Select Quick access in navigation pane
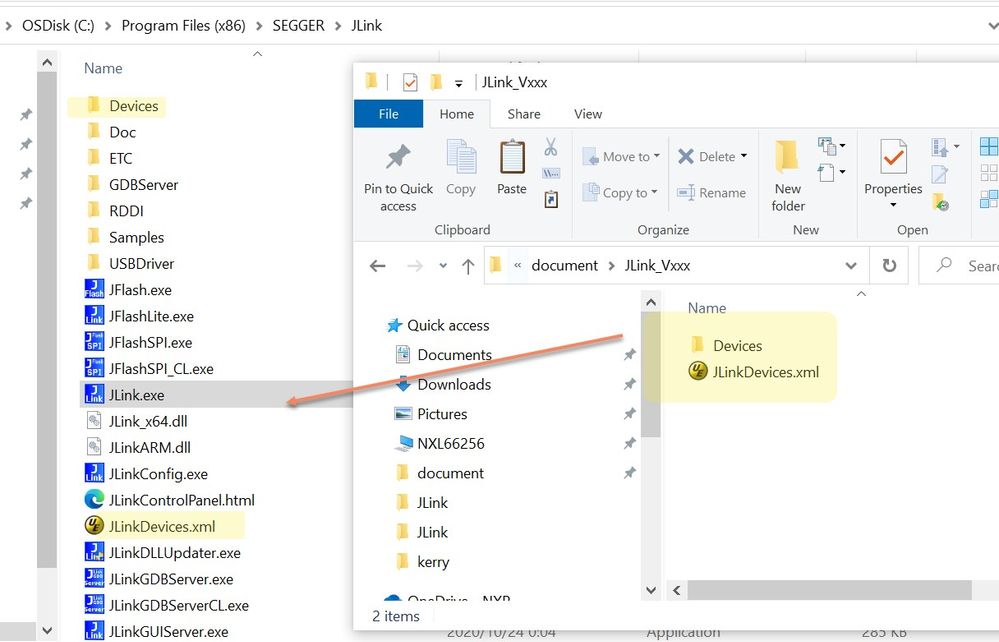 click(x=438, y=325)
